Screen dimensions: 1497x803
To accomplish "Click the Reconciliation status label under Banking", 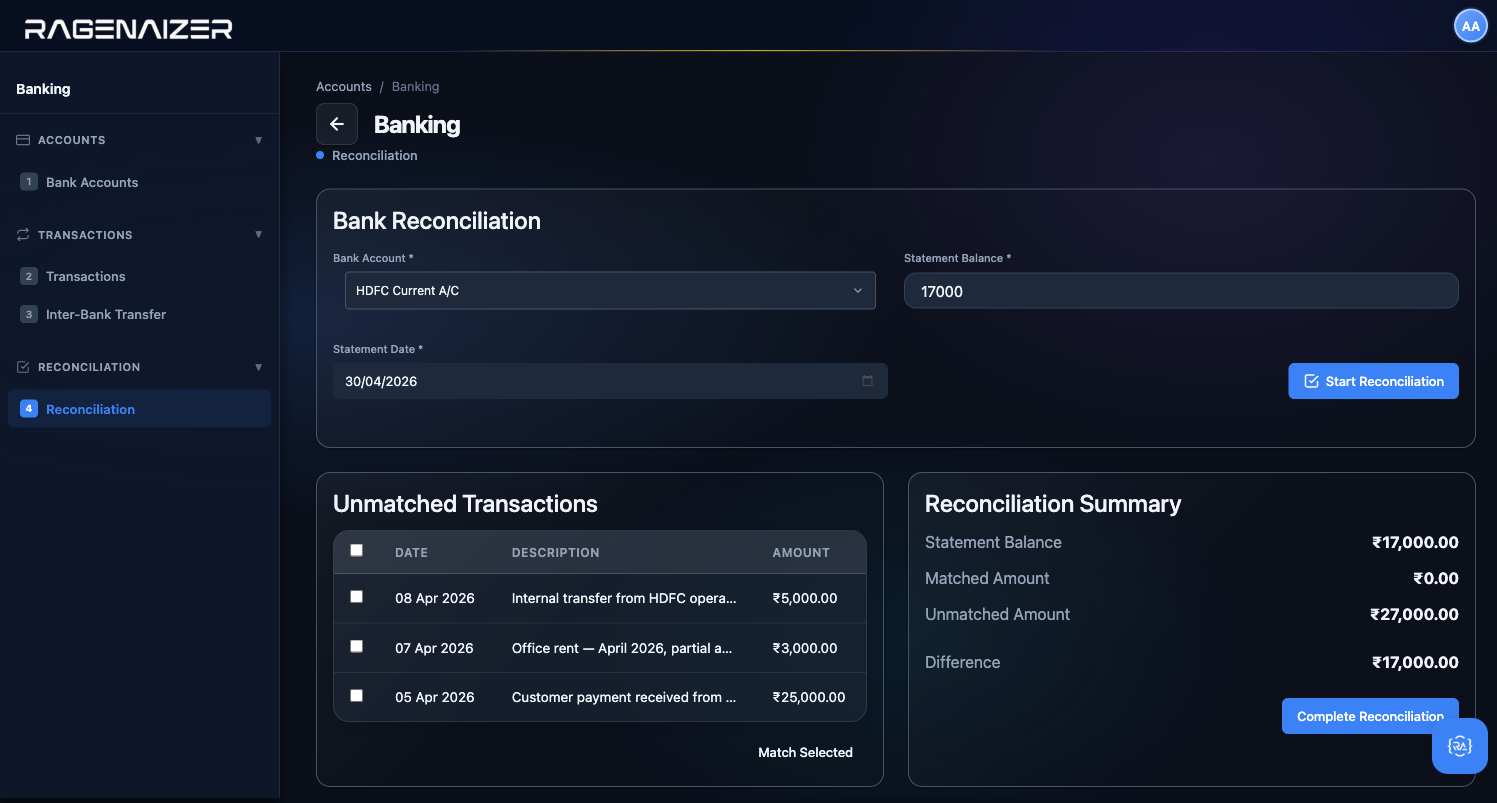I will point(375,155).
